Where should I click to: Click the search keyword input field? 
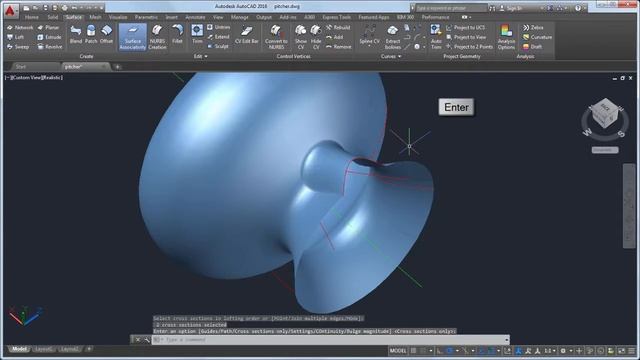451,8
